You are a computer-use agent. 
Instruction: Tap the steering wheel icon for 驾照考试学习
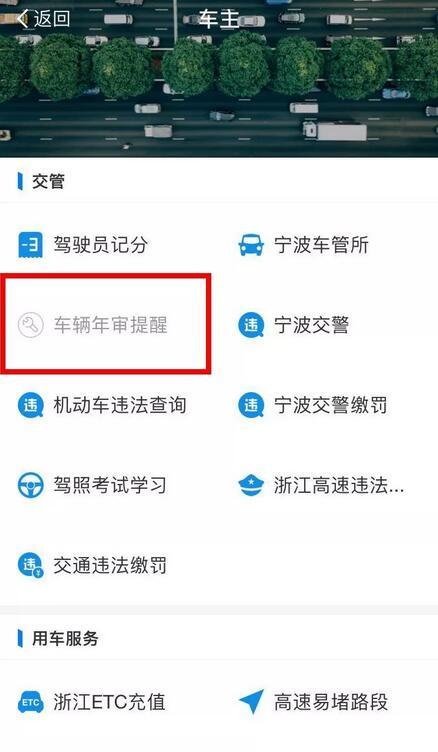[x=30, y=485]
